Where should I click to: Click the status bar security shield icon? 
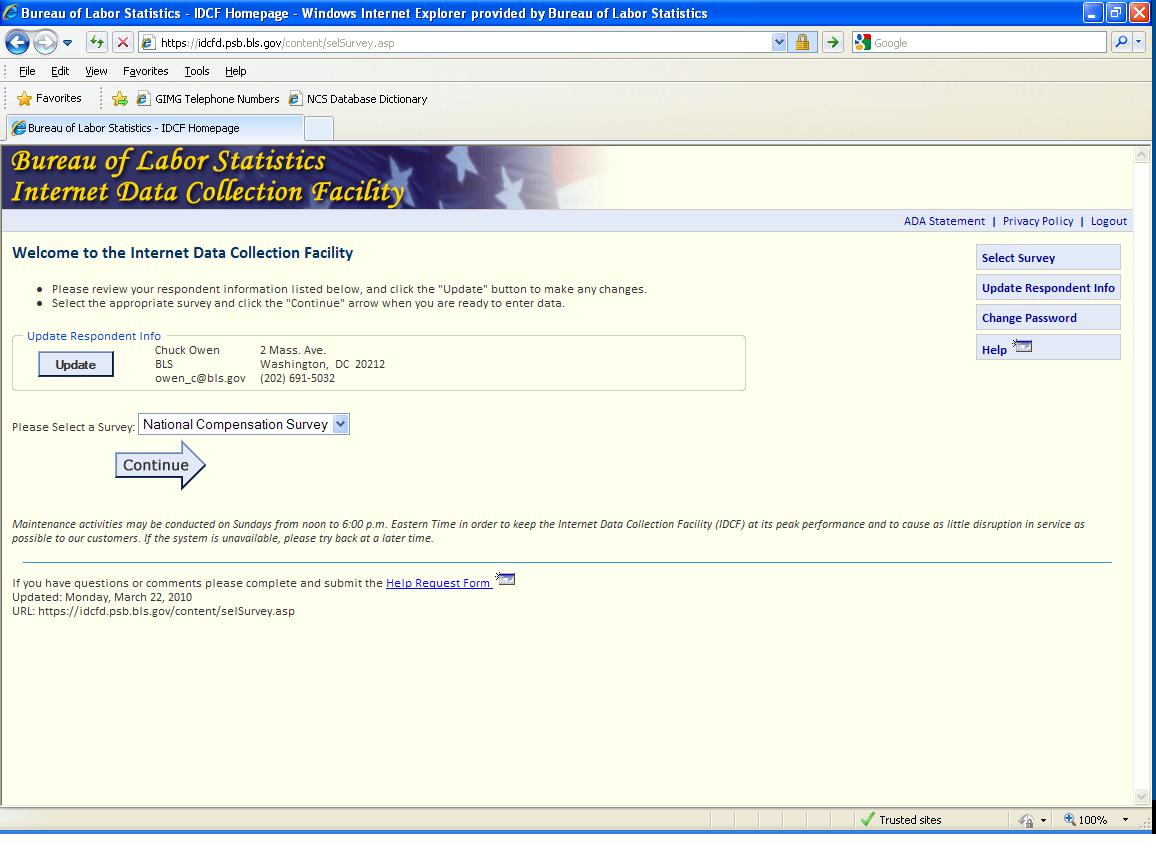click(x=1026, y=821)
